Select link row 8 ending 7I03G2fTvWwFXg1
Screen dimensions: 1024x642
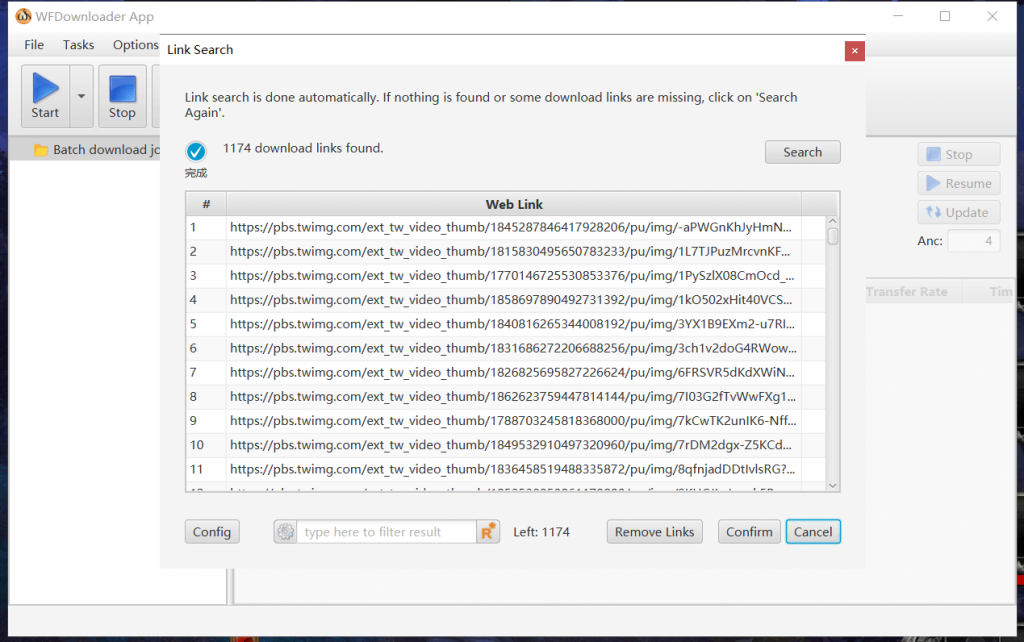(x=505, y=396)
